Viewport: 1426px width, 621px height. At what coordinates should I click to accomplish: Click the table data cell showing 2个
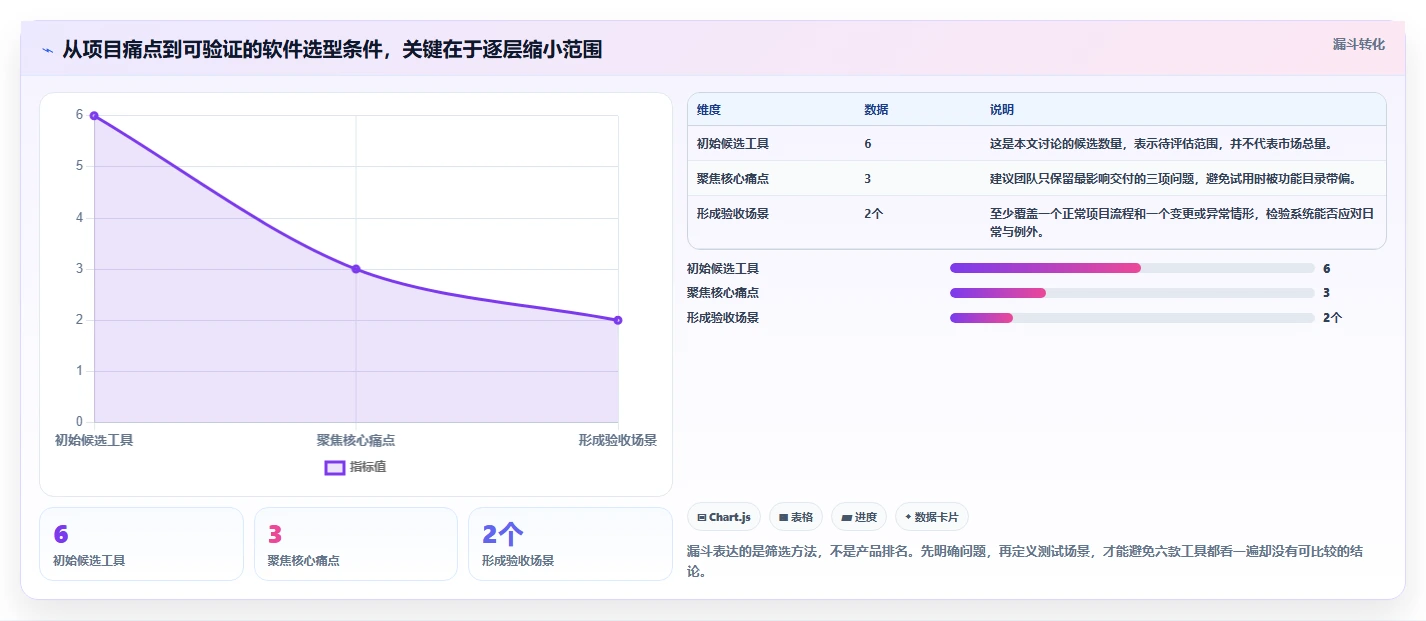(874, 214)
